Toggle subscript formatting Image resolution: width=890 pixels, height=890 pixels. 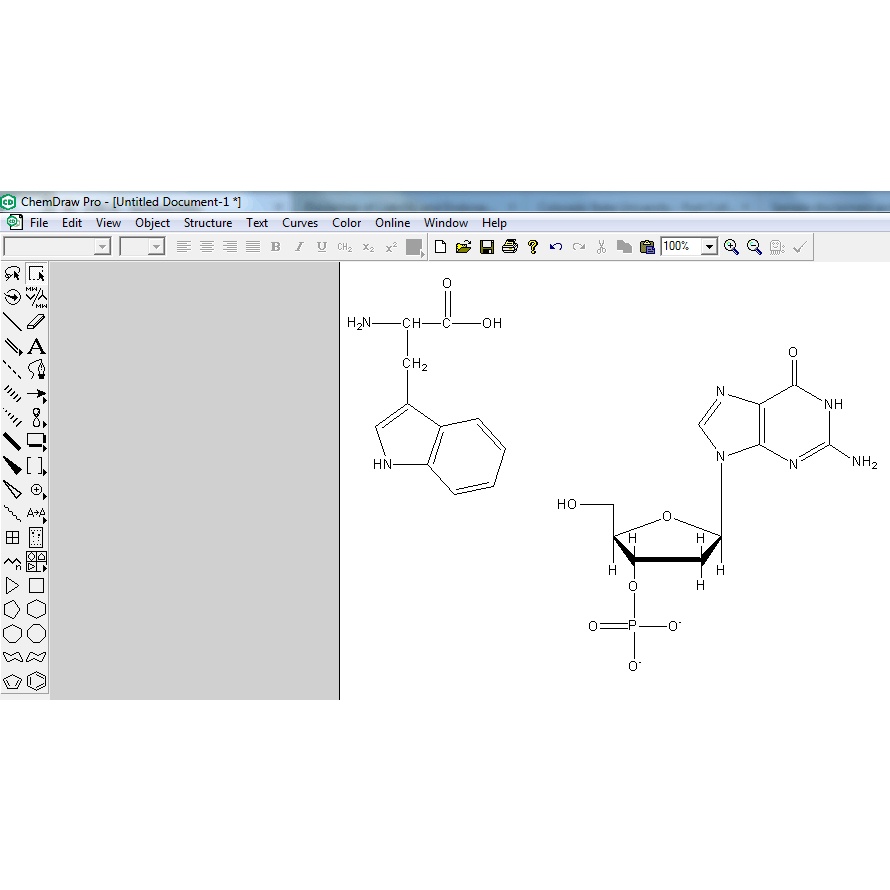368,247
